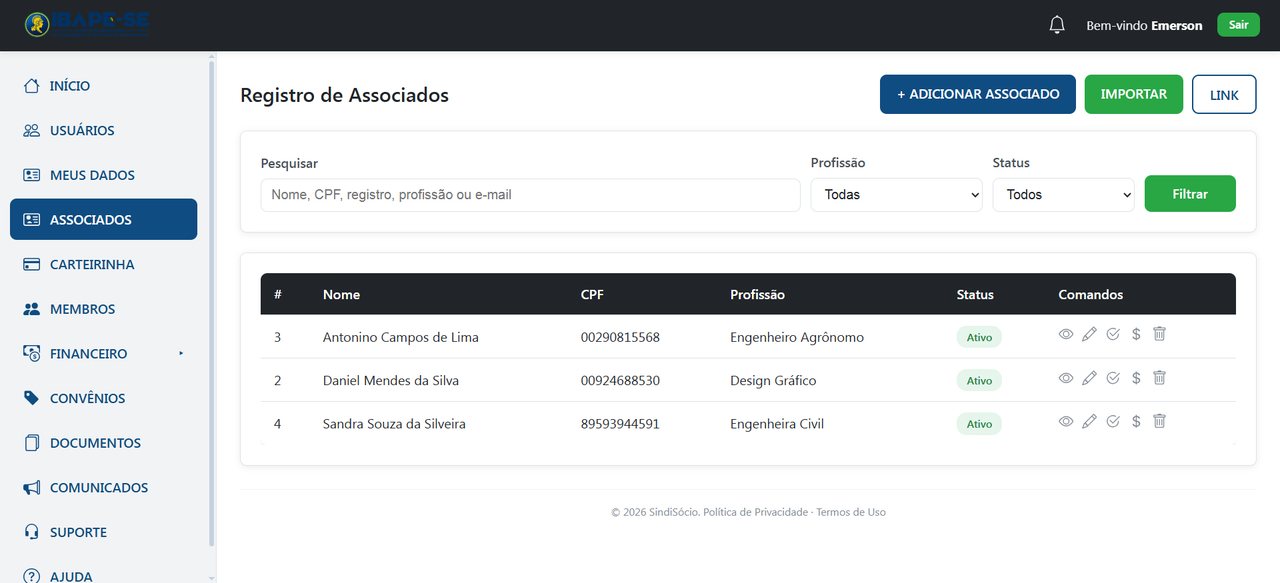Image resolution: width=1280 pixels, height=583 pixels.
Task: Click the LINK button
Action: click(1224, 95)
